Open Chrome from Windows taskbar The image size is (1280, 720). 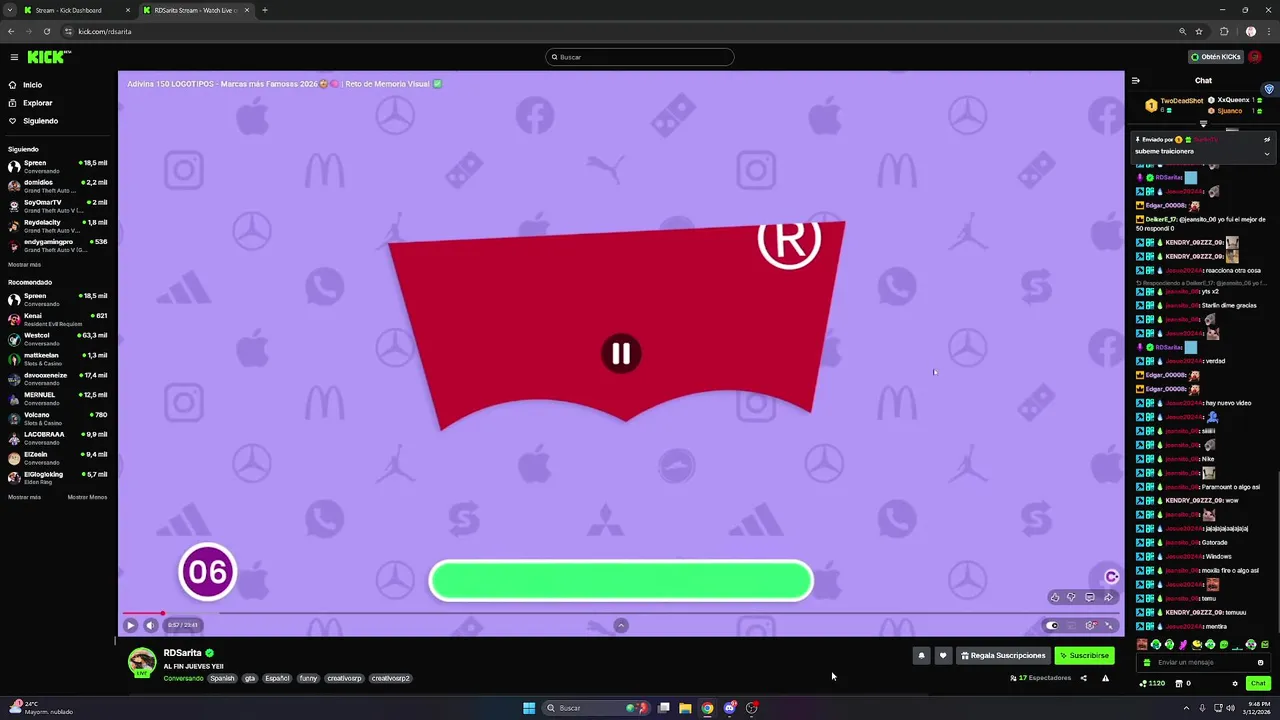coord(707,708)
